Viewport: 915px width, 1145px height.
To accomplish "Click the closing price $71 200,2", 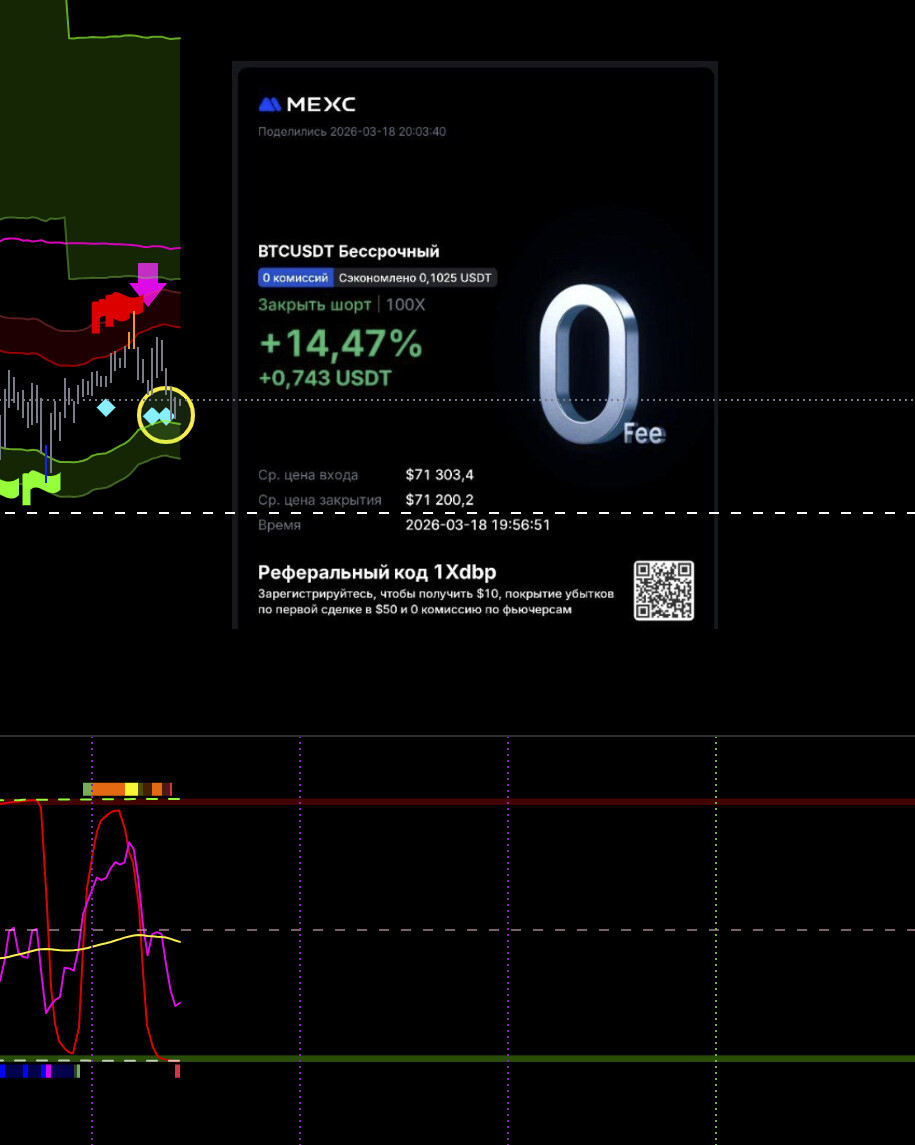I will pyautogui.click(x=440, y=500).
